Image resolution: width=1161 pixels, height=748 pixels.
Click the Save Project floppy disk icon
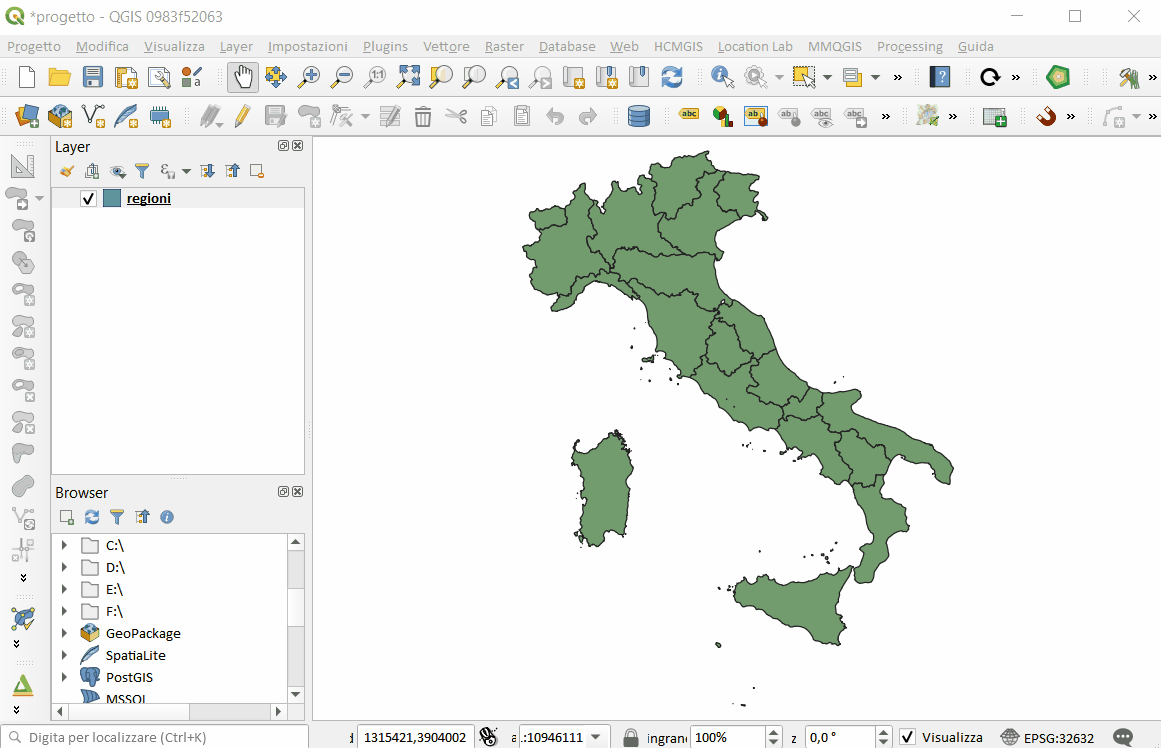[93, 77]
